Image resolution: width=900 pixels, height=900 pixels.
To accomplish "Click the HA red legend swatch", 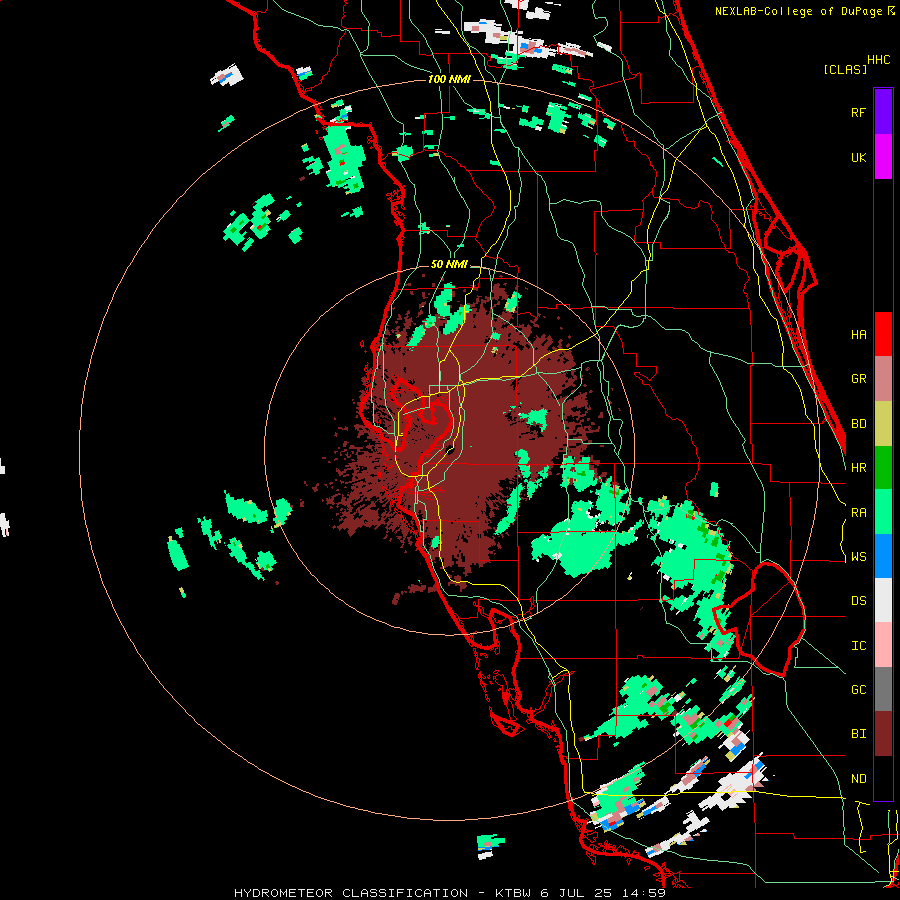I will pos(883,334).
